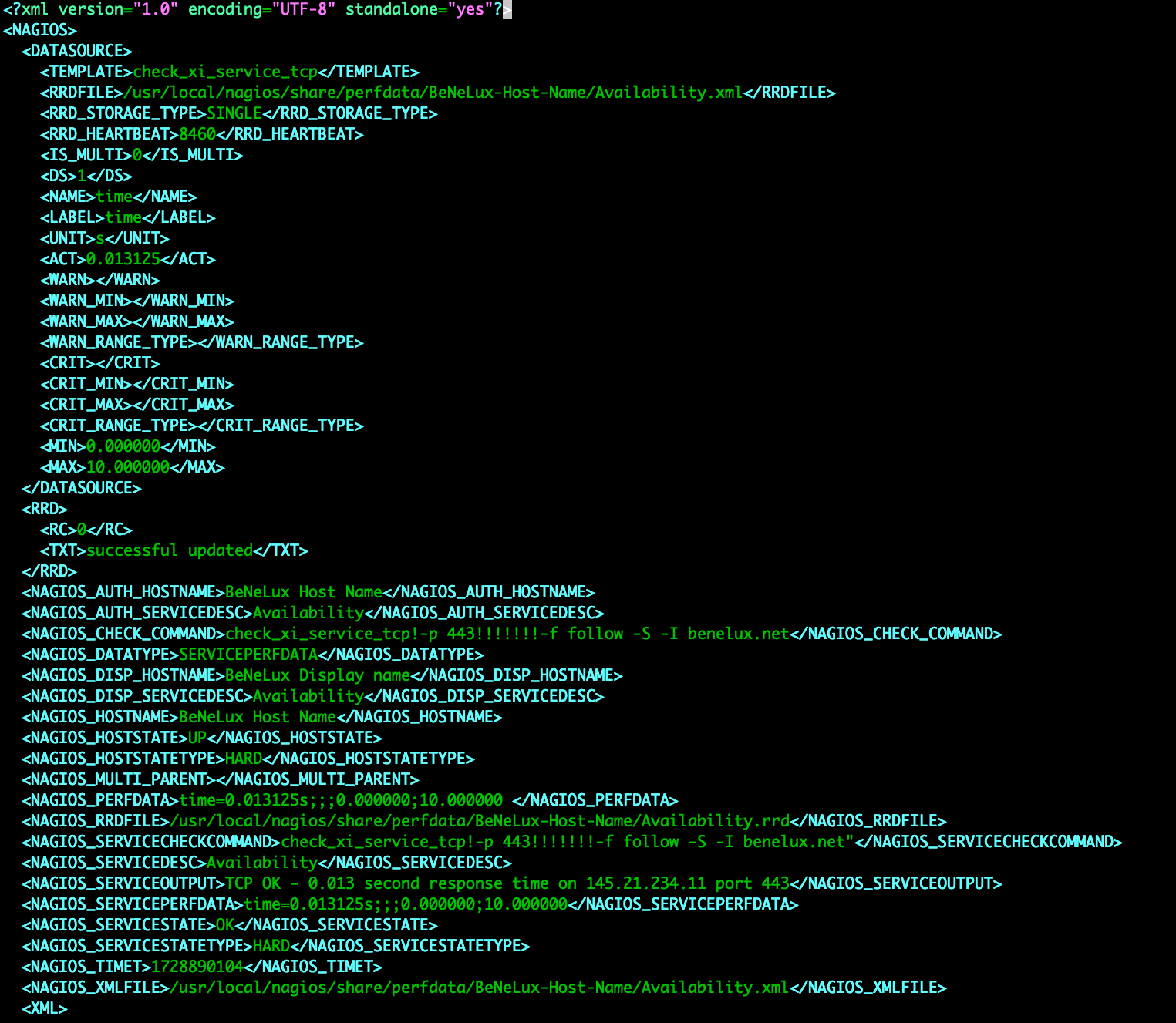
Task: Click 'BeNeLux Display name' in NAGIOS_DISP_HOSTNAME
Action: 318,675
